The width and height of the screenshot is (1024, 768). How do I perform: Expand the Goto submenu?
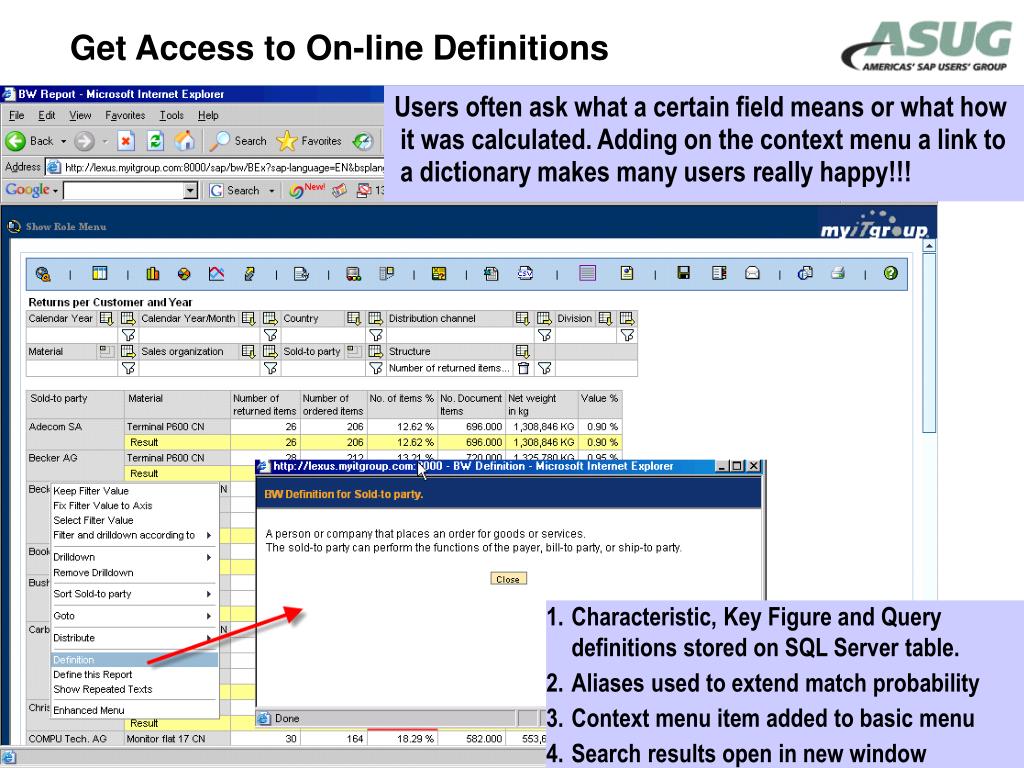click(x=209, y=616)
